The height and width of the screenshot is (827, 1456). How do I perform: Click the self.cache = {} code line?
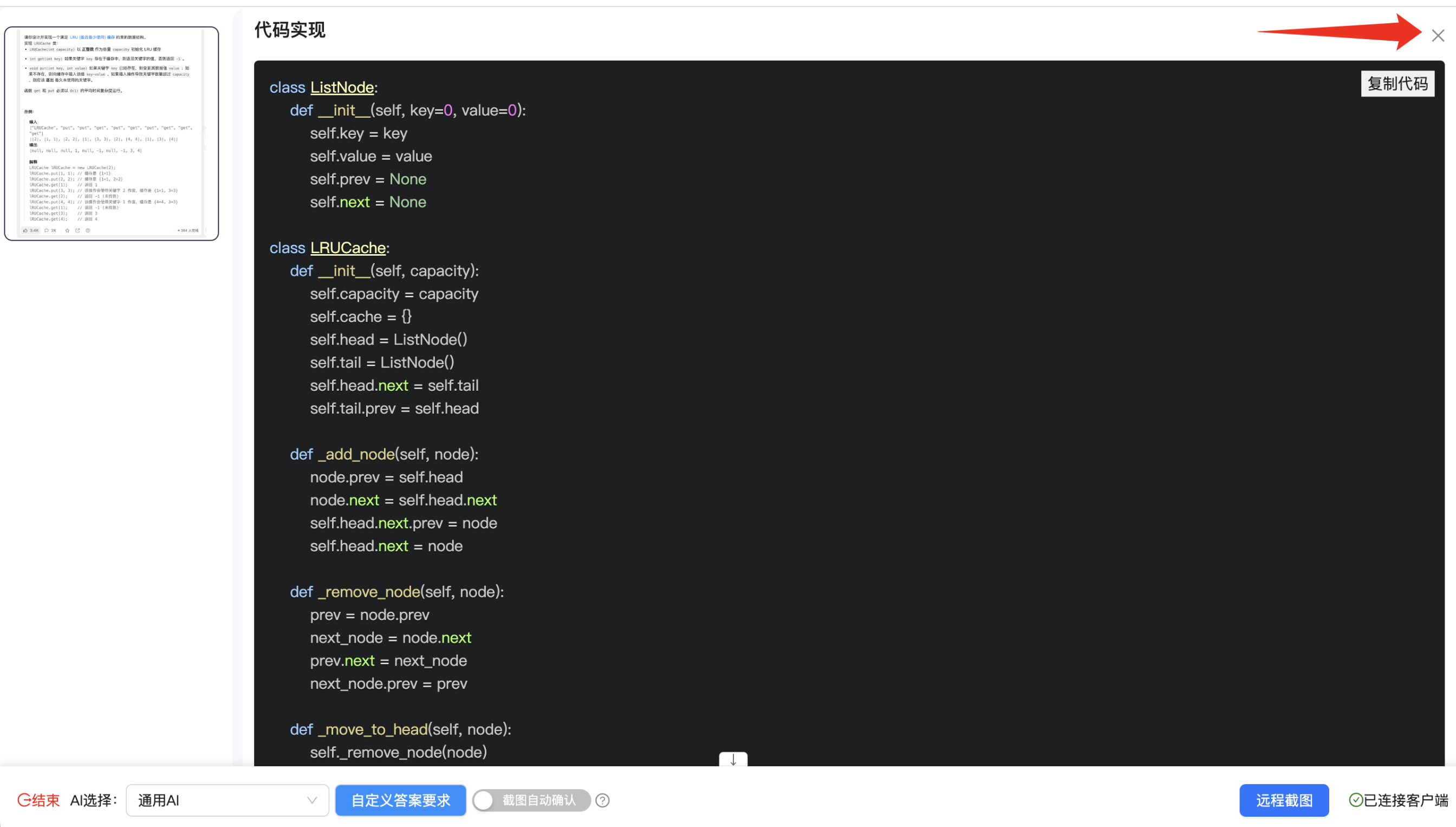click(x=360, y=316)
